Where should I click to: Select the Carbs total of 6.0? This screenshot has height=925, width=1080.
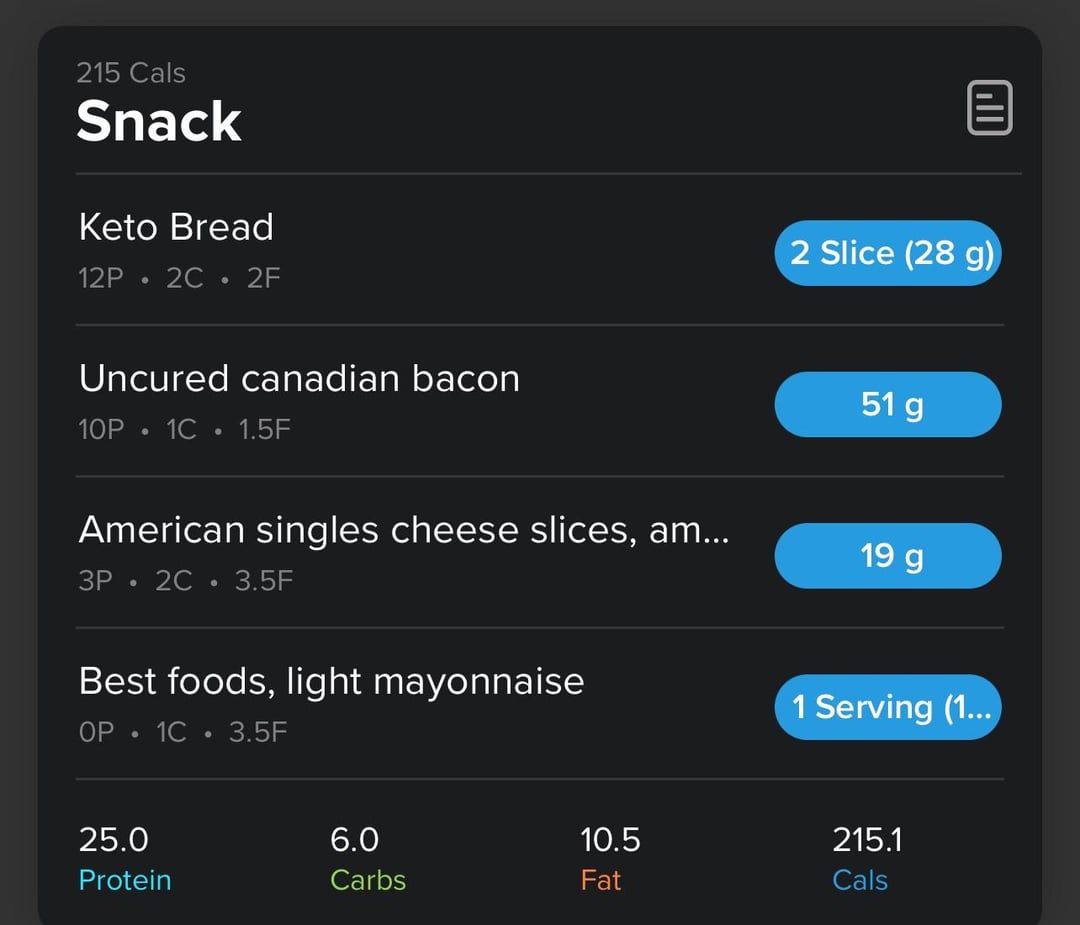tap(368, 859)
